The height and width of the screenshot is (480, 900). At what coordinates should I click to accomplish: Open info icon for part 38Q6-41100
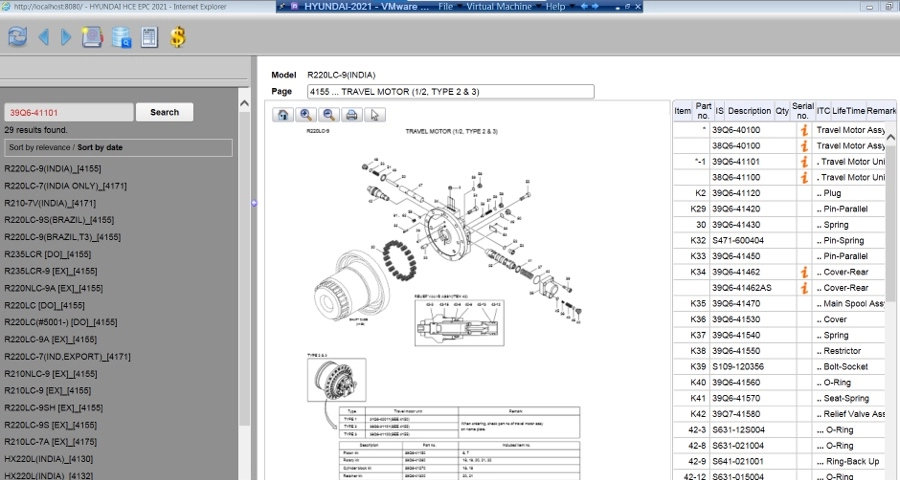coord(804,177)
